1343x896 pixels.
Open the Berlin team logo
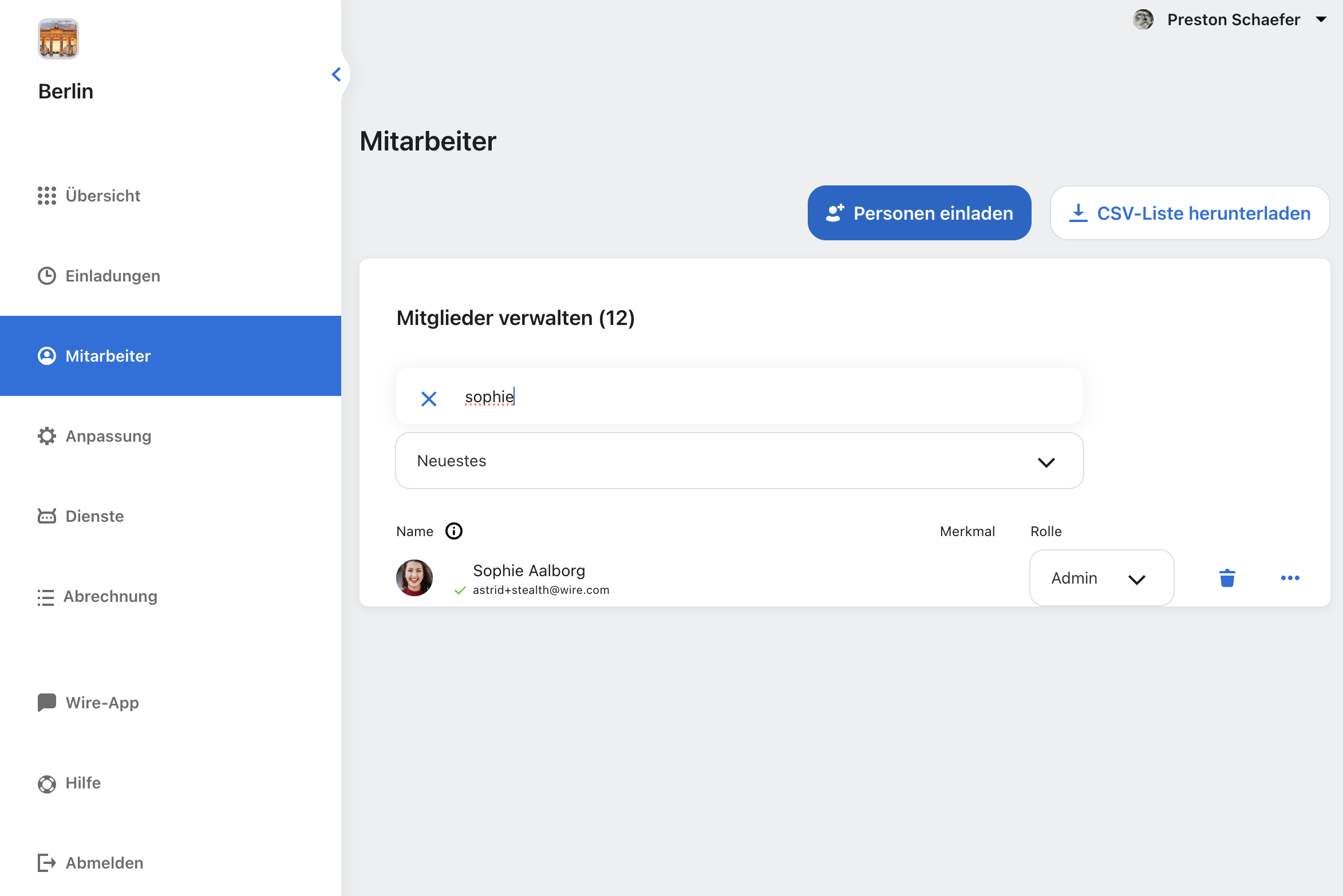click(58, 39)
